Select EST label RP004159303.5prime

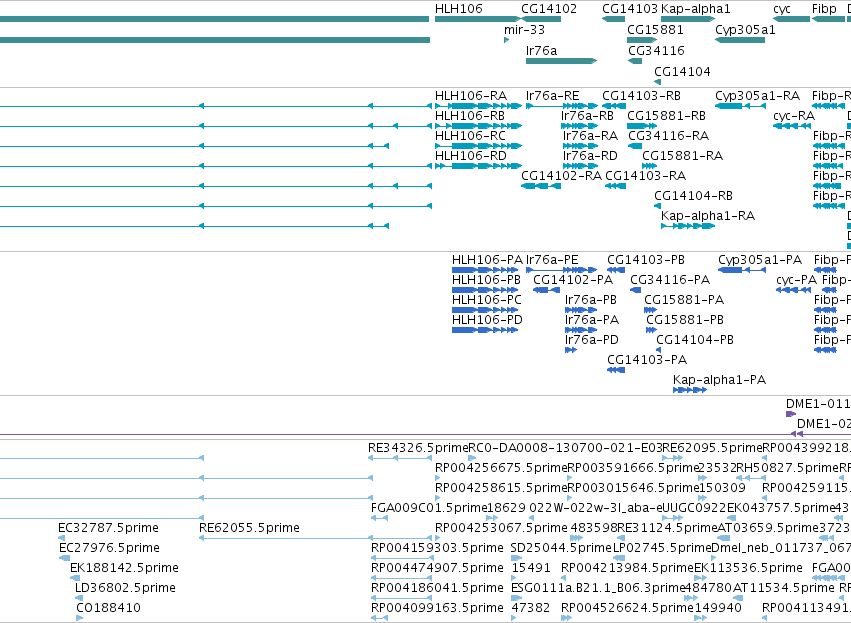click(437, 548)
